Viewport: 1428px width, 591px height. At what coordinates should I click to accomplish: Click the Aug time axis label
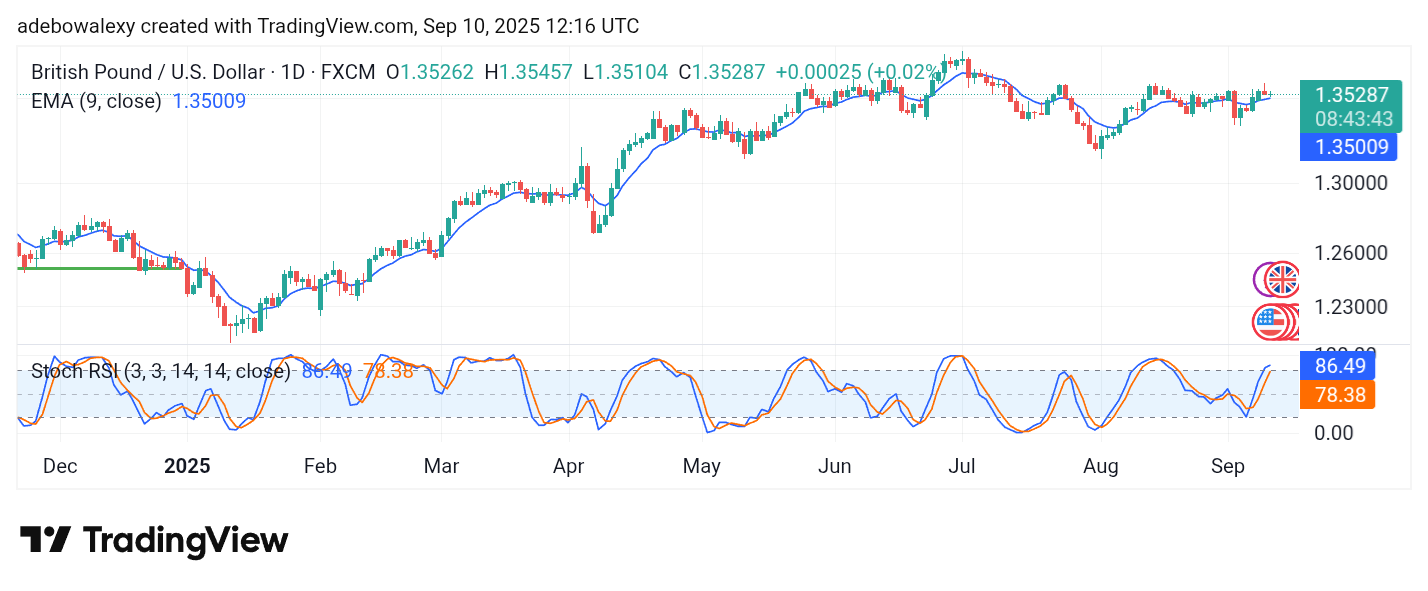(1100, 466)
